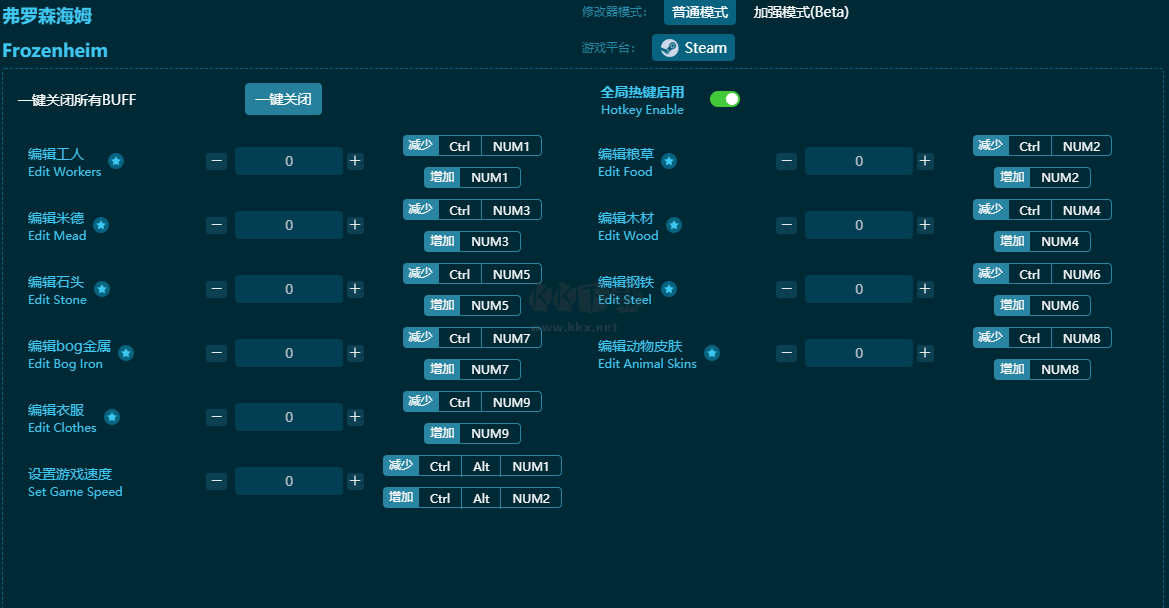Increase Edit Mead value with plus

pyautogui.click(x=355, y=225)
